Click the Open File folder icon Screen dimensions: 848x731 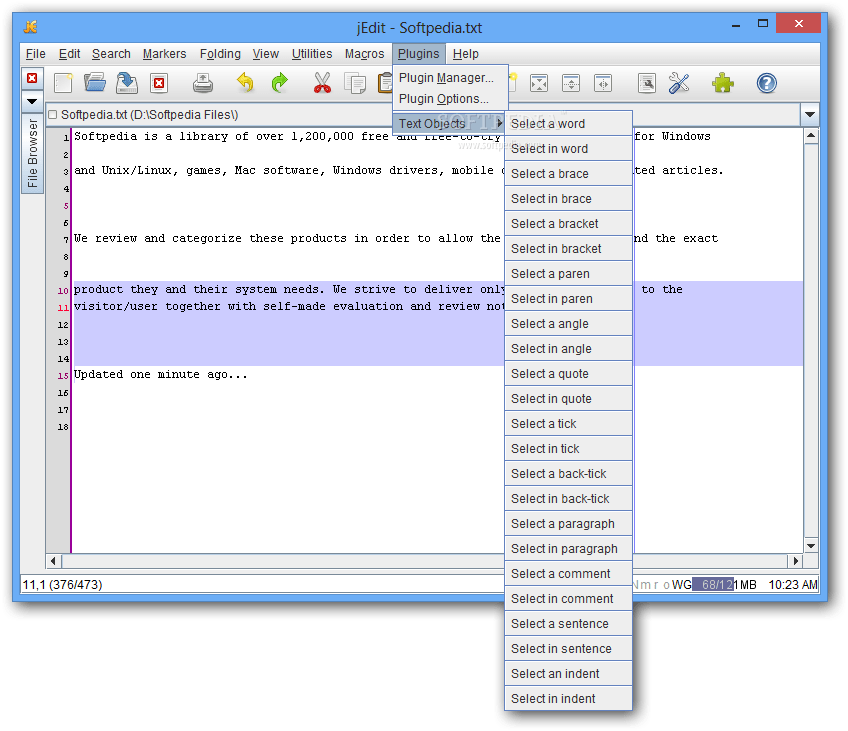click(95, 83)
